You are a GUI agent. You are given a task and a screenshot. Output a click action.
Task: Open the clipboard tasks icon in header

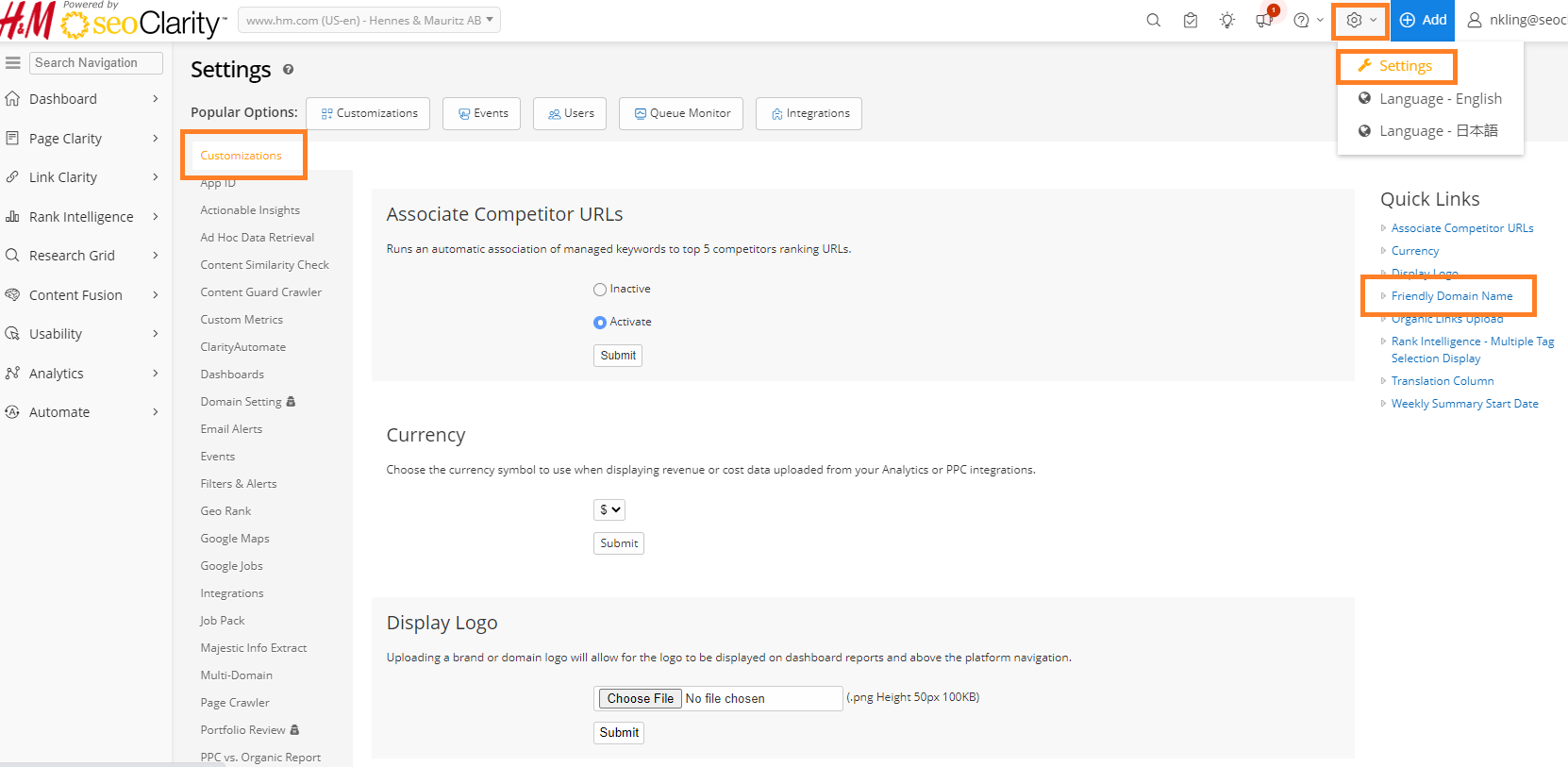(1190, 20)
